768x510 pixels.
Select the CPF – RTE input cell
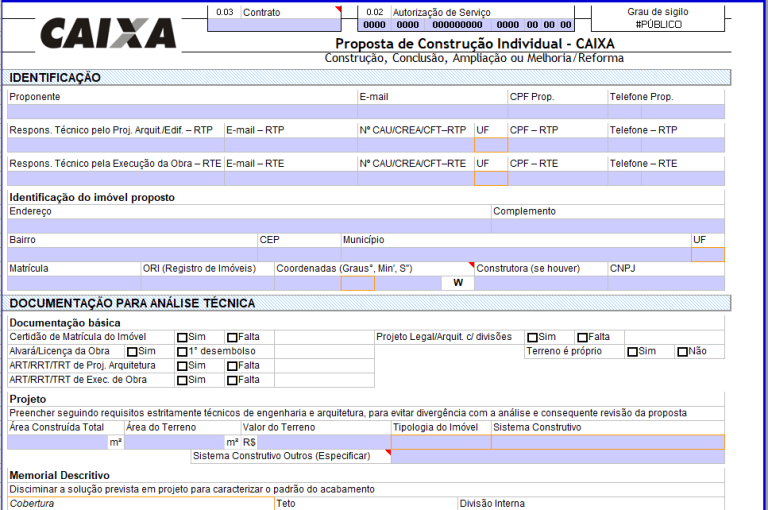pyautogui.click(x=558, y=178)
